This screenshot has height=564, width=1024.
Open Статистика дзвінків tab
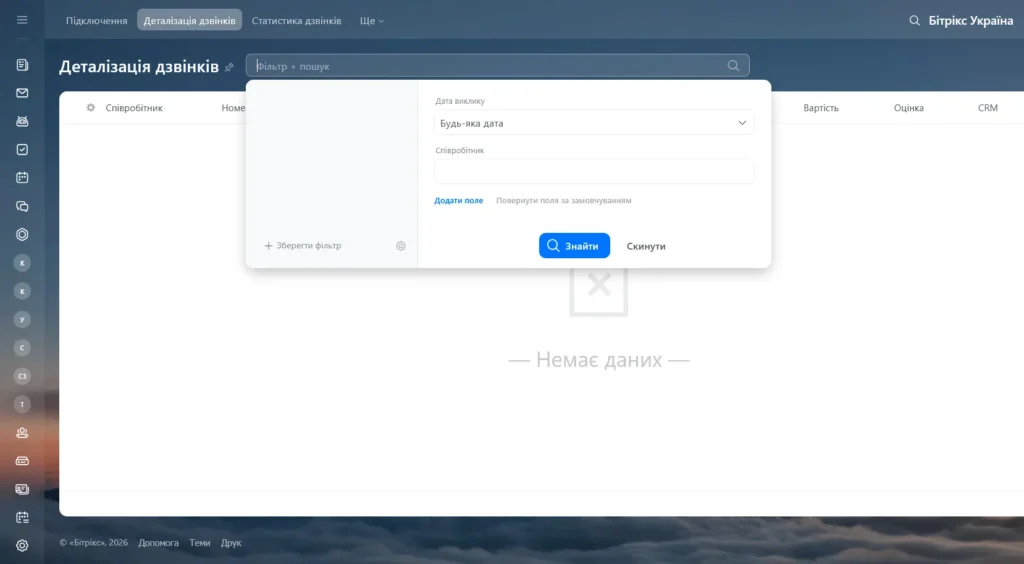point(296,21)
